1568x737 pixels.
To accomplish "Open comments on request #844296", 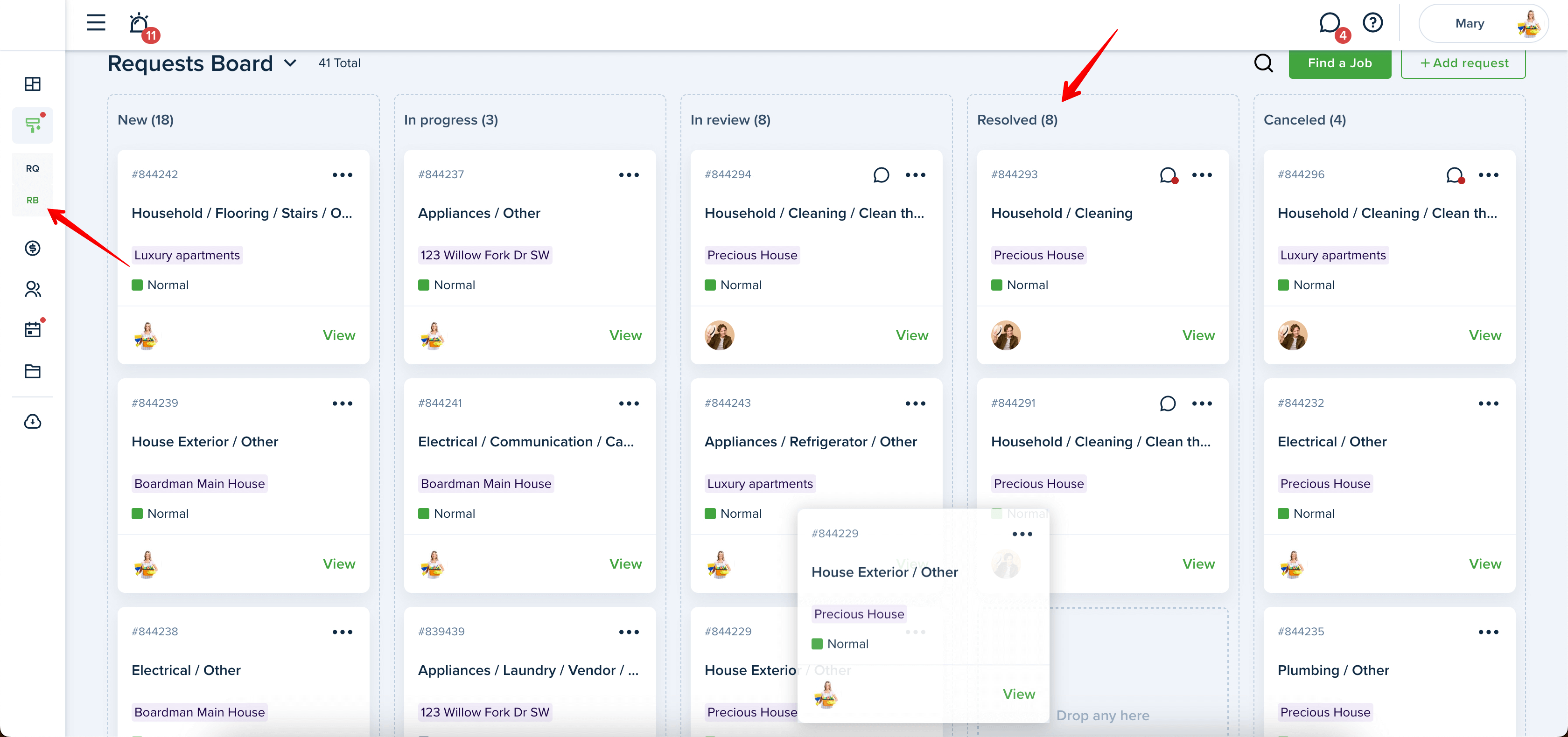I will coord(1455,175).
